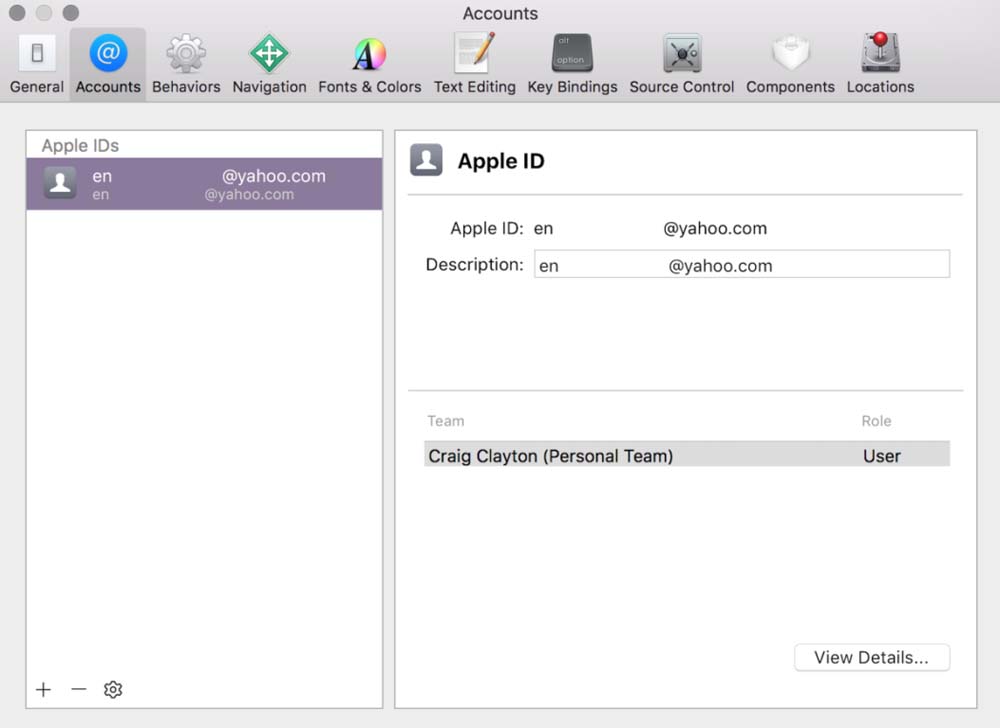Click the Team column header
This screenshot has width=1000, height=728.
(446, 421)
